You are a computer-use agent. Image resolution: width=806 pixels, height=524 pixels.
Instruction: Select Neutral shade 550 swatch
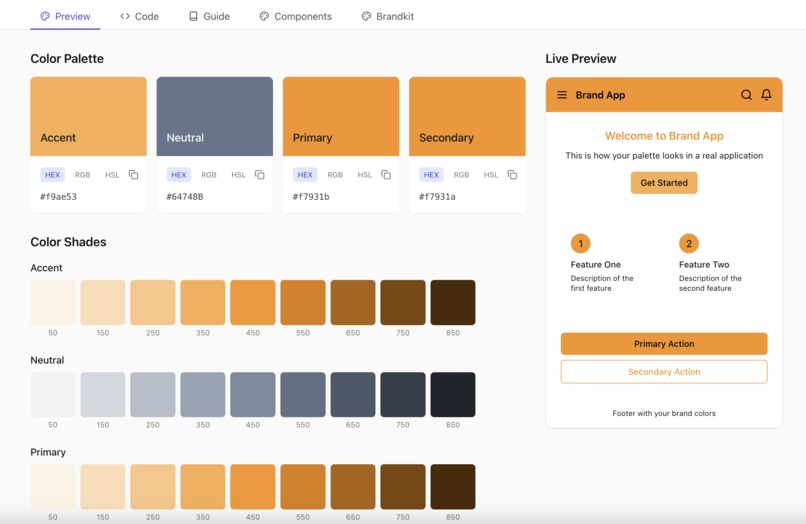pyautogui.click(x=303, y=394)
